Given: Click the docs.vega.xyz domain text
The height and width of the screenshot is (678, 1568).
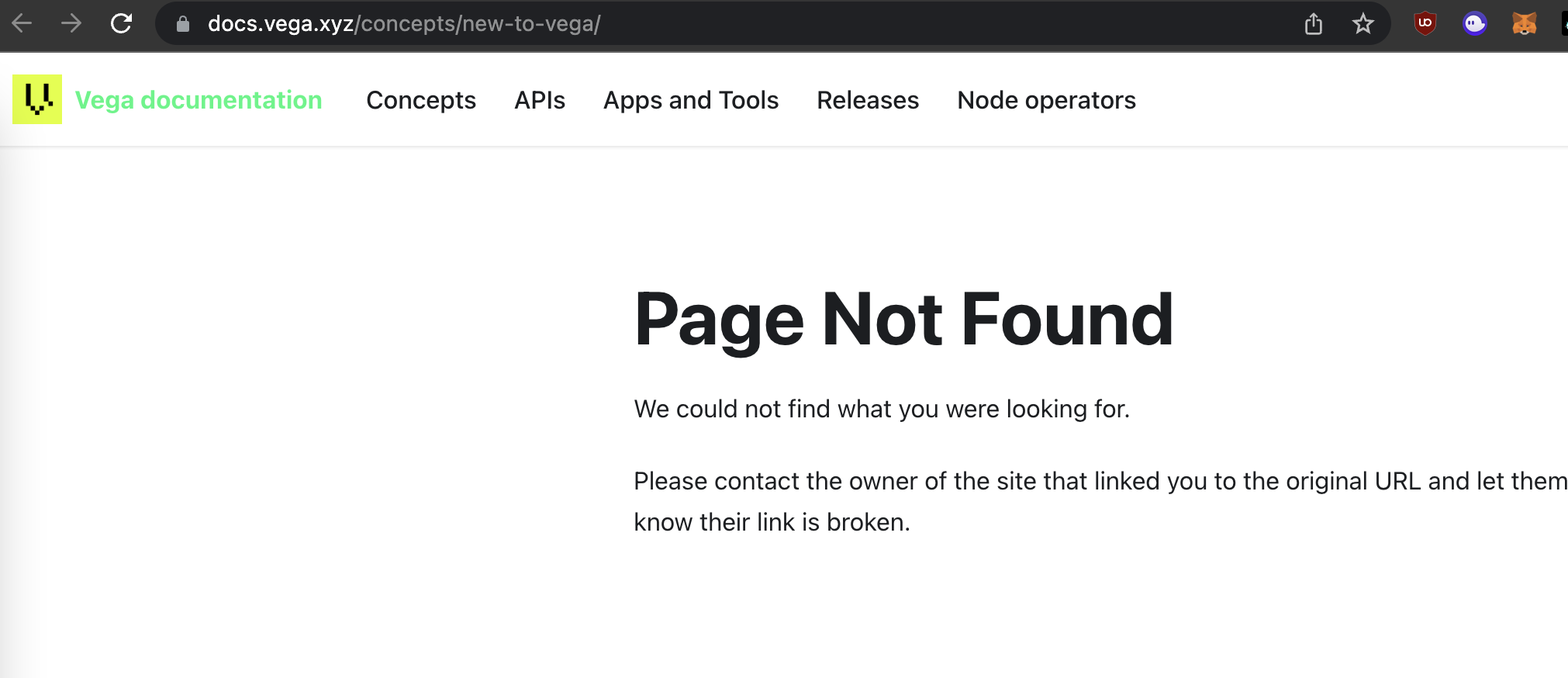Looking at the screenshot, I should (279, 23).
